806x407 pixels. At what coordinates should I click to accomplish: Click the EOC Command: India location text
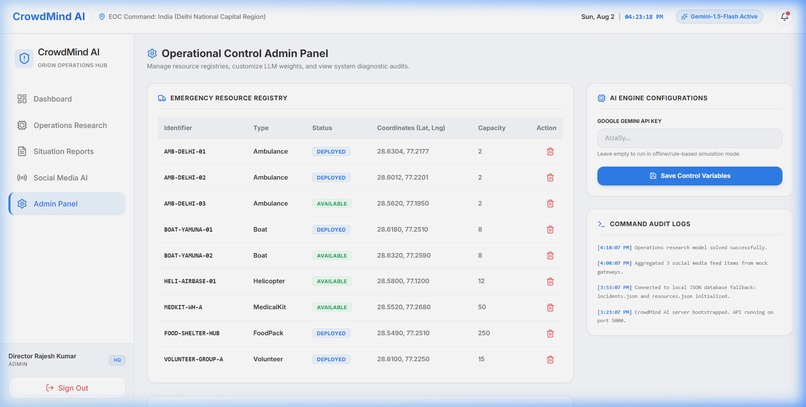[187, 16]
